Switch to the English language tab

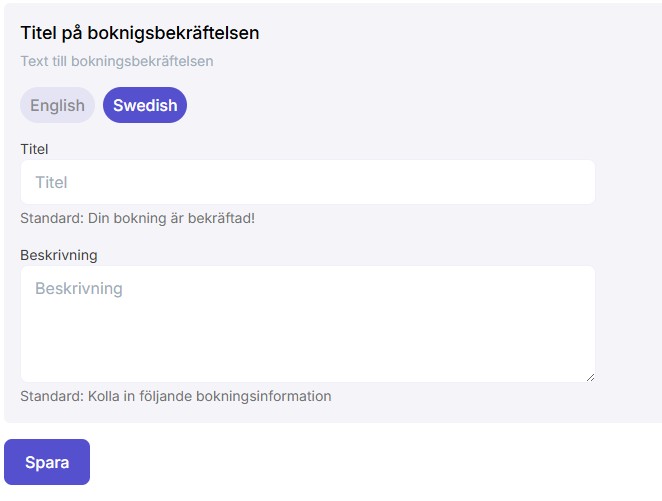coord(57,105)
